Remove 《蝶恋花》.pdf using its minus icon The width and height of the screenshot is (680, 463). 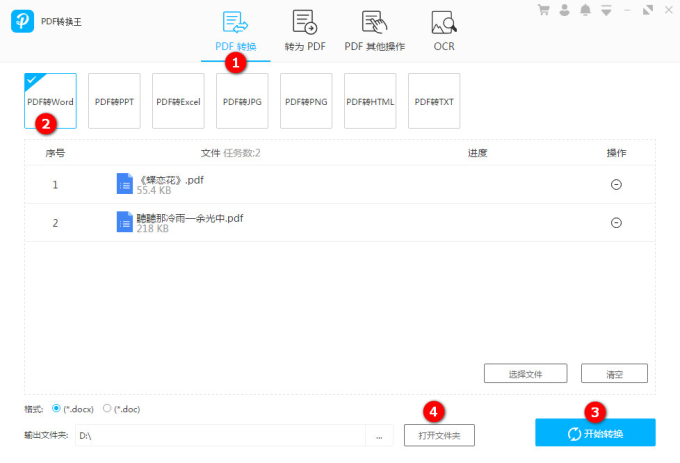point(616,184)
